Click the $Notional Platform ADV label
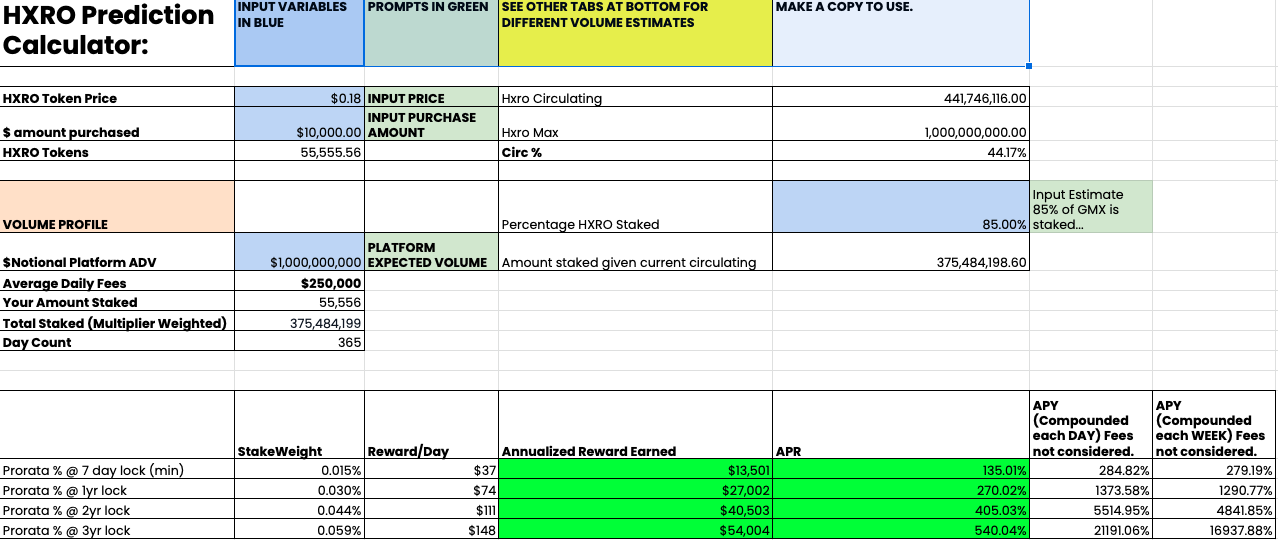This screenshot has width=1278, height=540. 117,253
